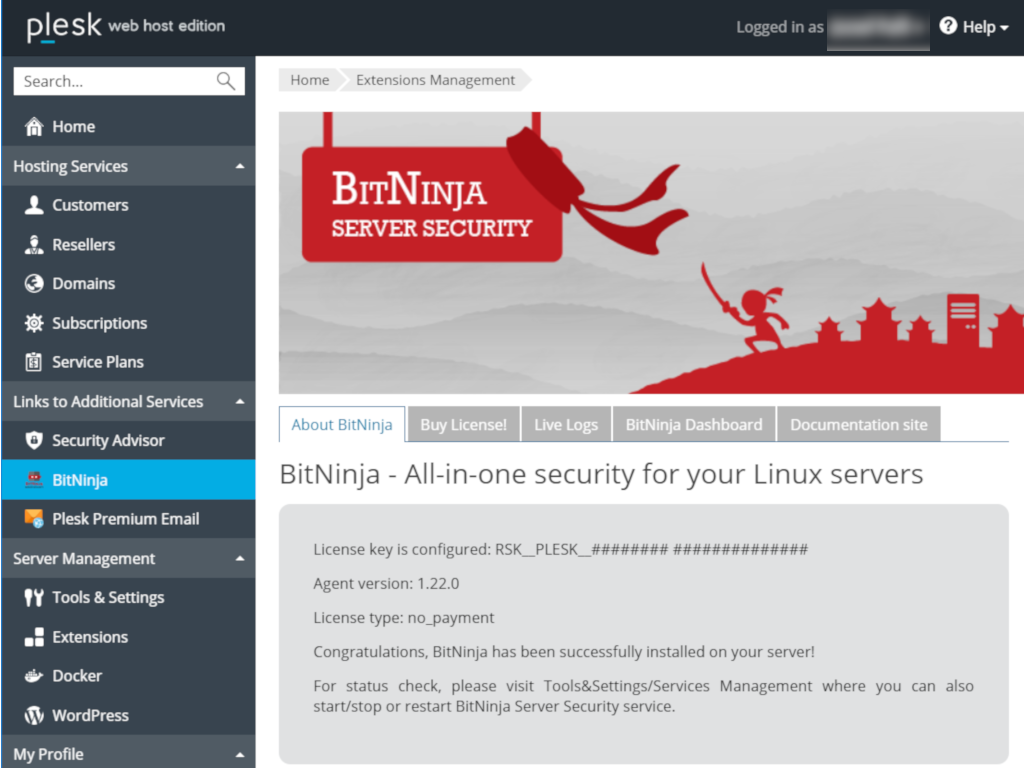Click the Customers person icon
The image size is (1024, 768).
pyautogui.click(x=34, y=205)
